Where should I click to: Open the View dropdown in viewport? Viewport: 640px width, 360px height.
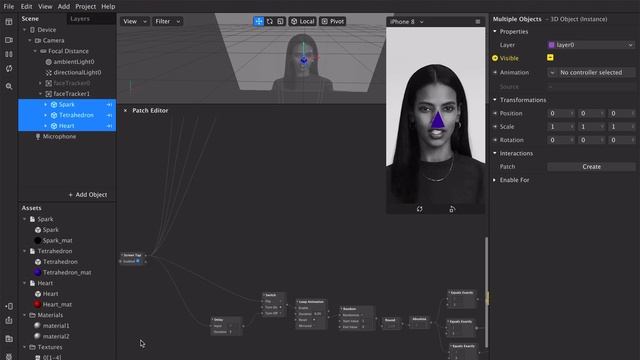135,21
